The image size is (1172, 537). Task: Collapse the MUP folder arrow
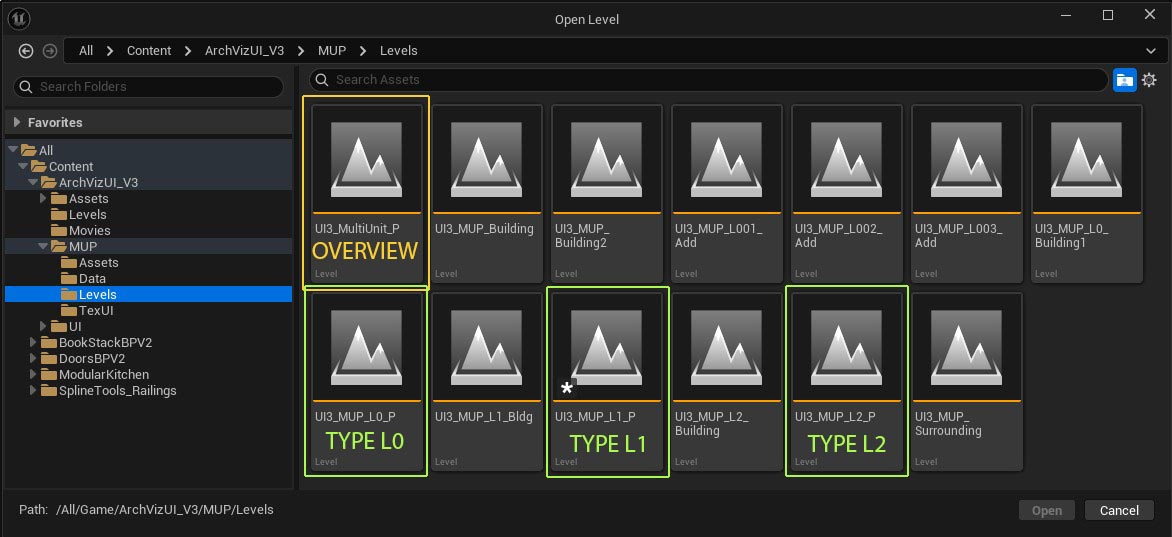coord(43,247)
